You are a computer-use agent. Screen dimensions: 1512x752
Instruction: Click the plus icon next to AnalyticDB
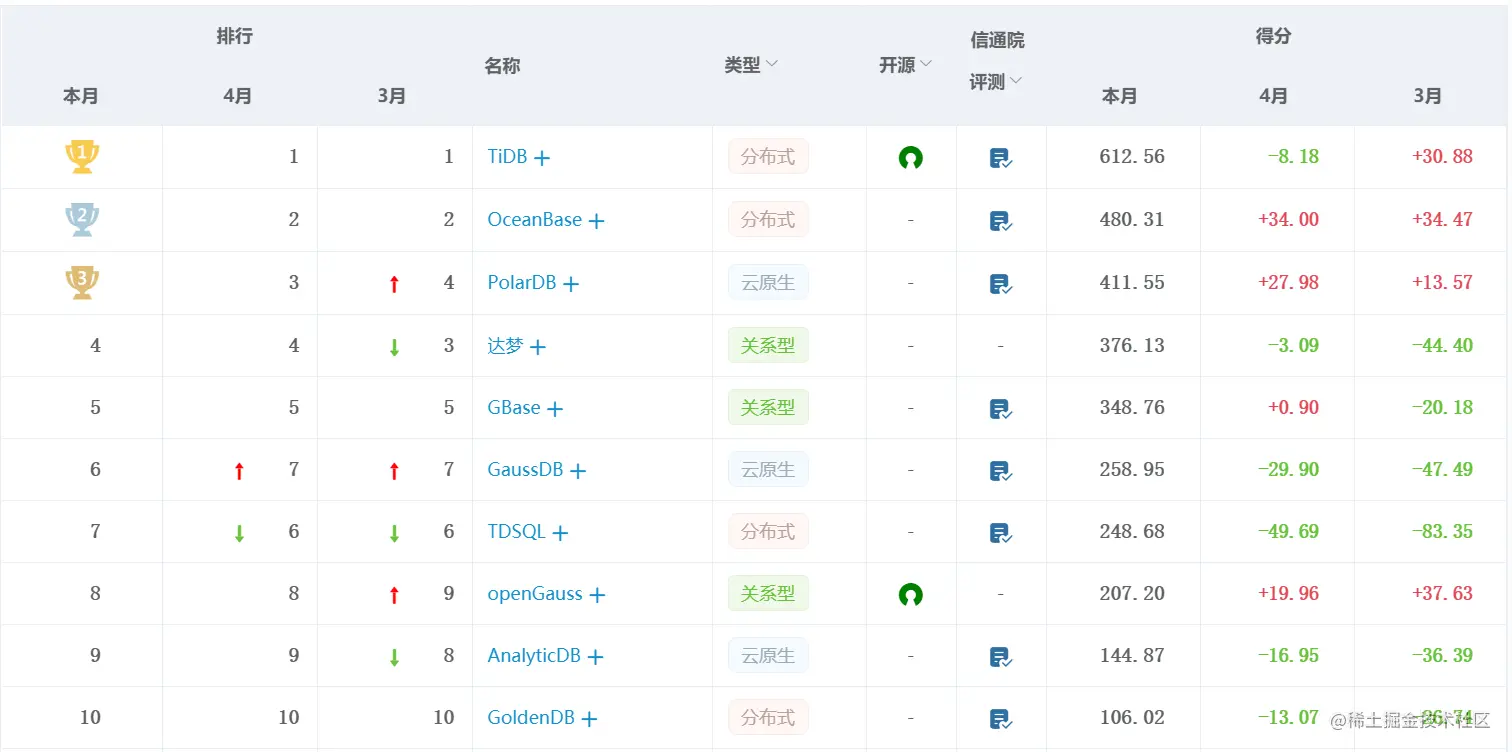pos(595,657)
